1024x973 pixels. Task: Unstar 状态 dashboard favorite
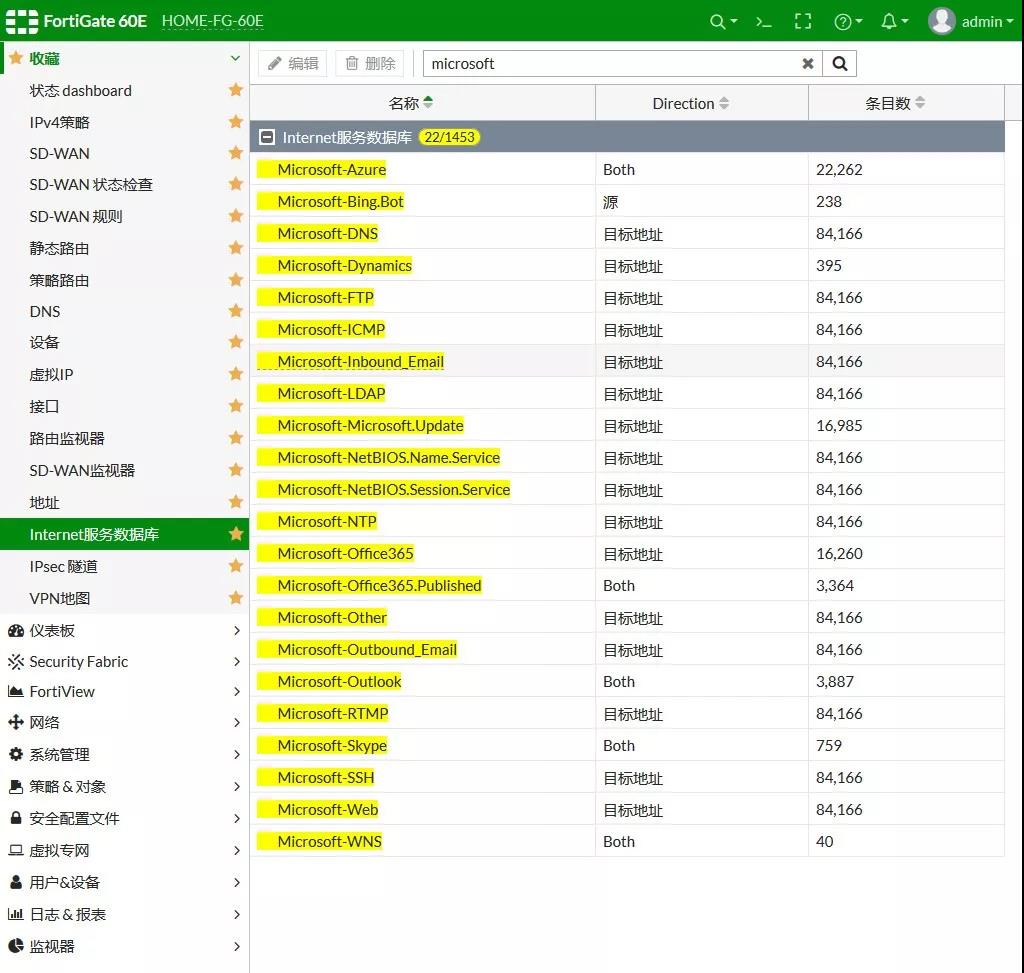pos(236,89)
